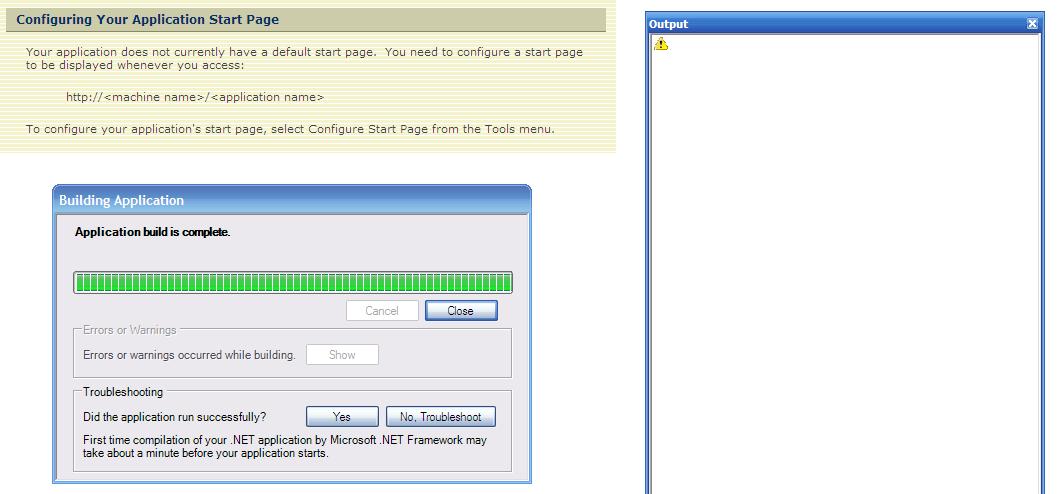Choose No, Troubleshoot button
Viewport: 1060px width, 494px height.
(x=441, y=417)
